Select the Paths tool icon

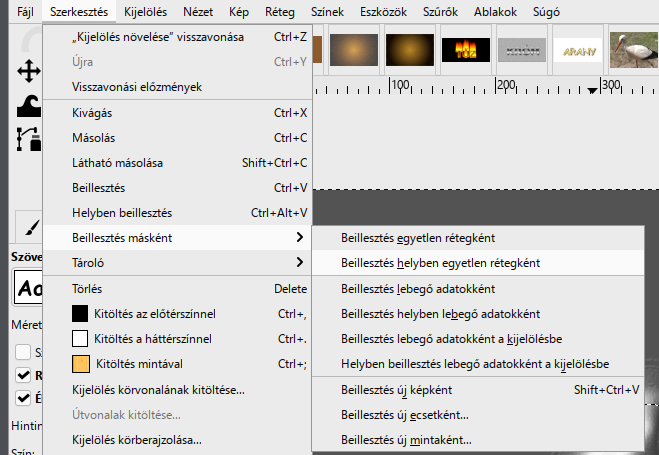(x=29, y=139)
